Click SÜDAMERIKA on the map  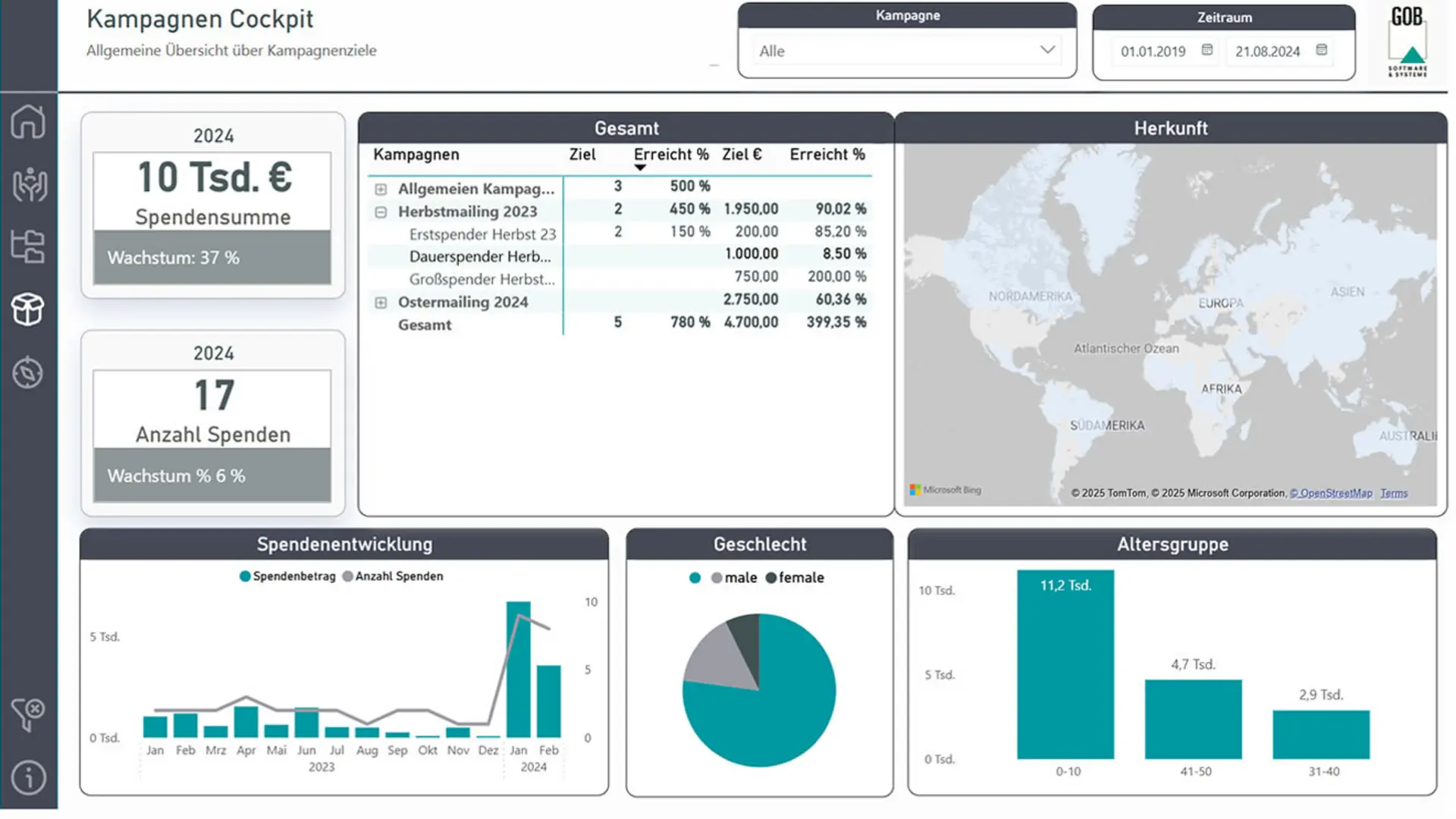tap(1107, 425)
